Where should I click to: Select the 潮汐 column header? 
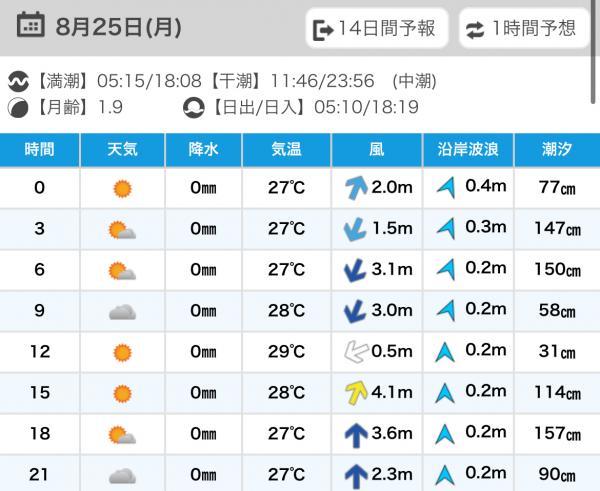point(557,150)
